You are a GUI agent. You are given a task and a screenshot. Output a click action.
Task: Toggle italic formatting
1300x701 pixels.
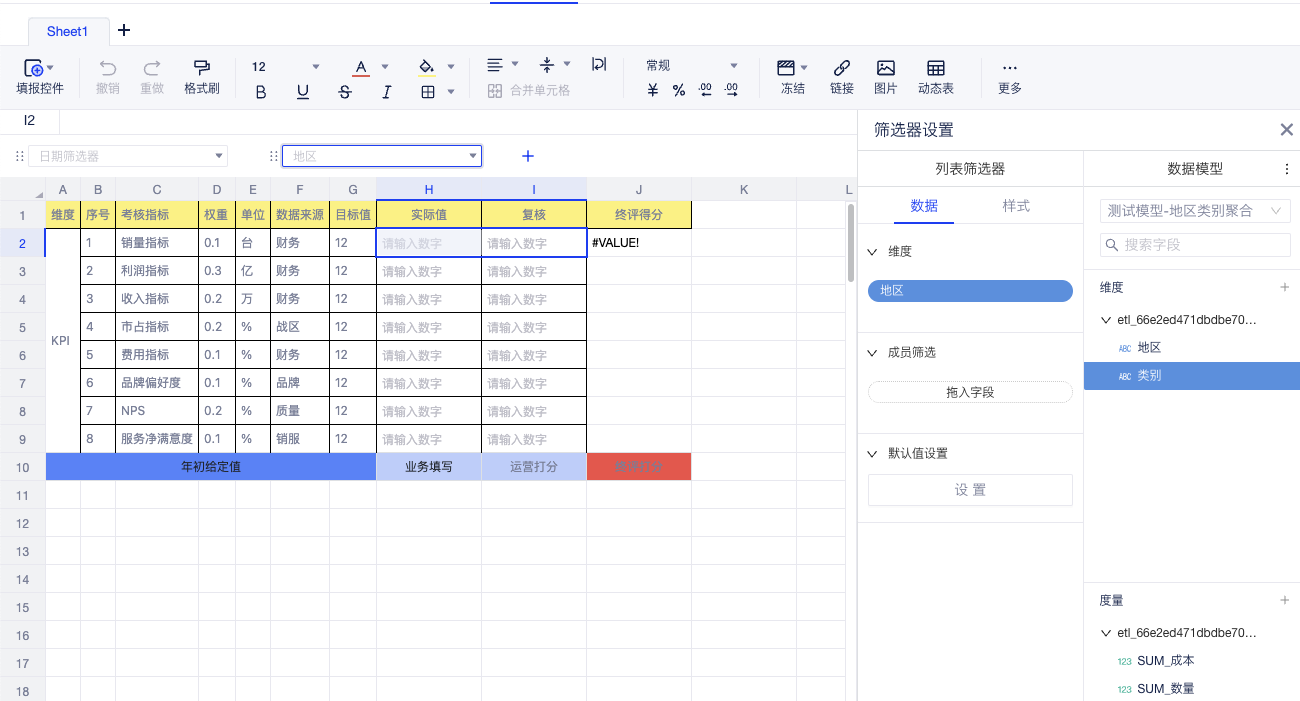tap(387, 90)
